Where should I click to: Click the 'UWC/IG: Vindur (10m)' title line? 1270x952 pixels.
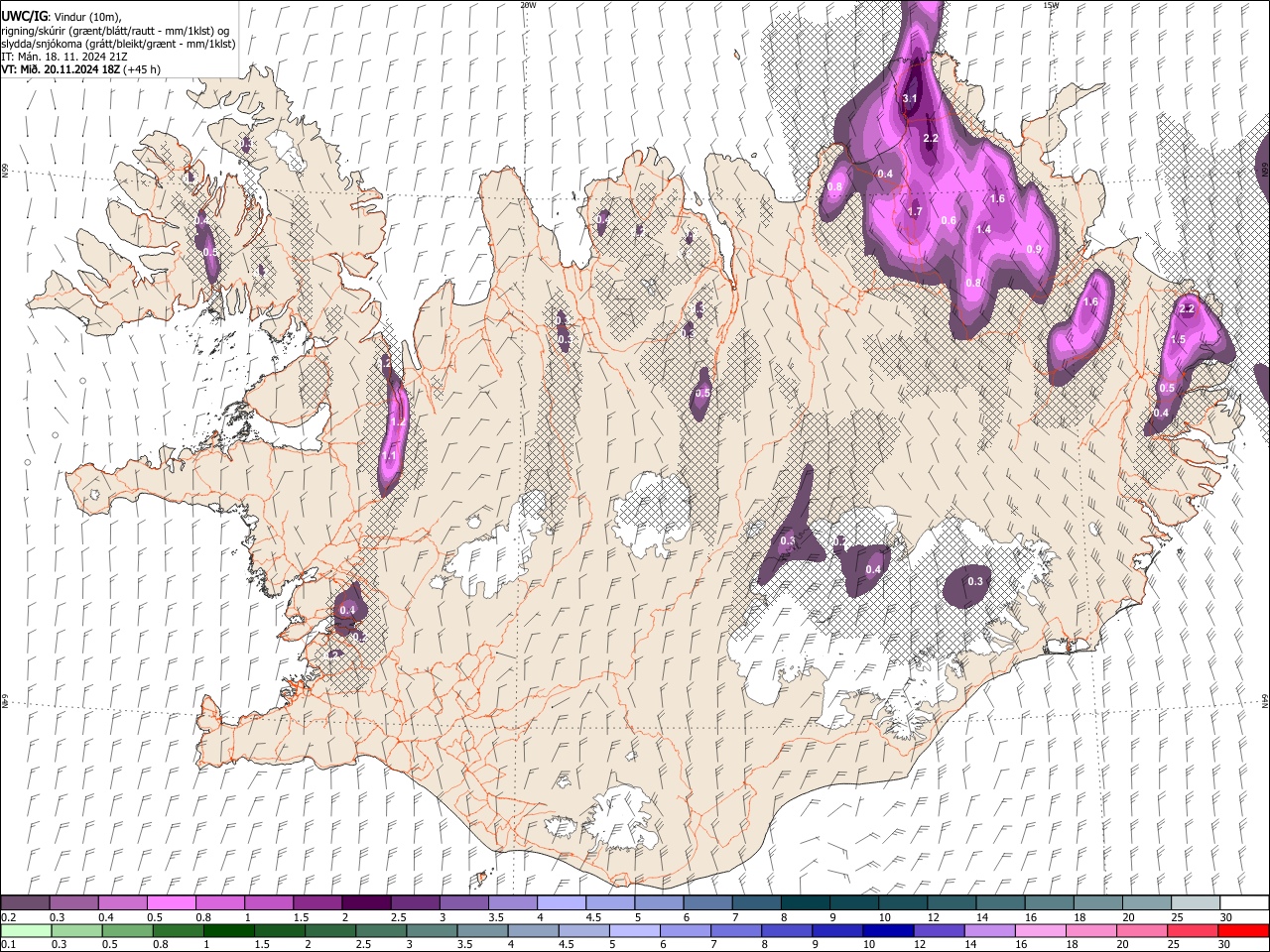tap(62, 17)
